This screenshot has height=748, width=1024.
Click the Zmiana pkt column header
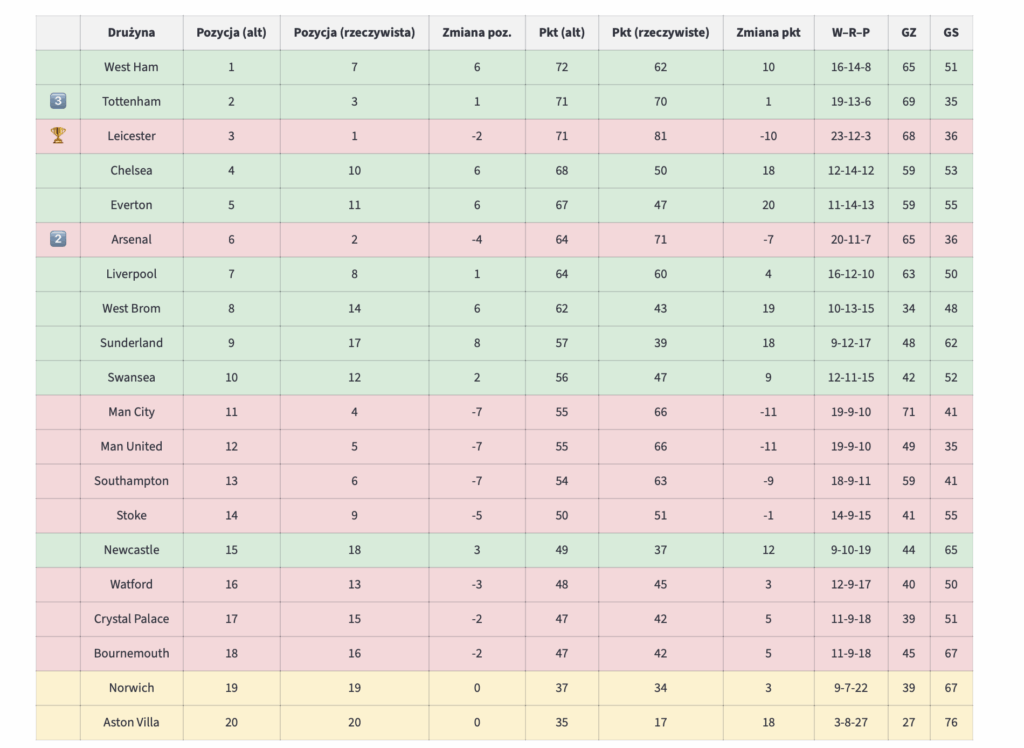(x=768, y=32)
